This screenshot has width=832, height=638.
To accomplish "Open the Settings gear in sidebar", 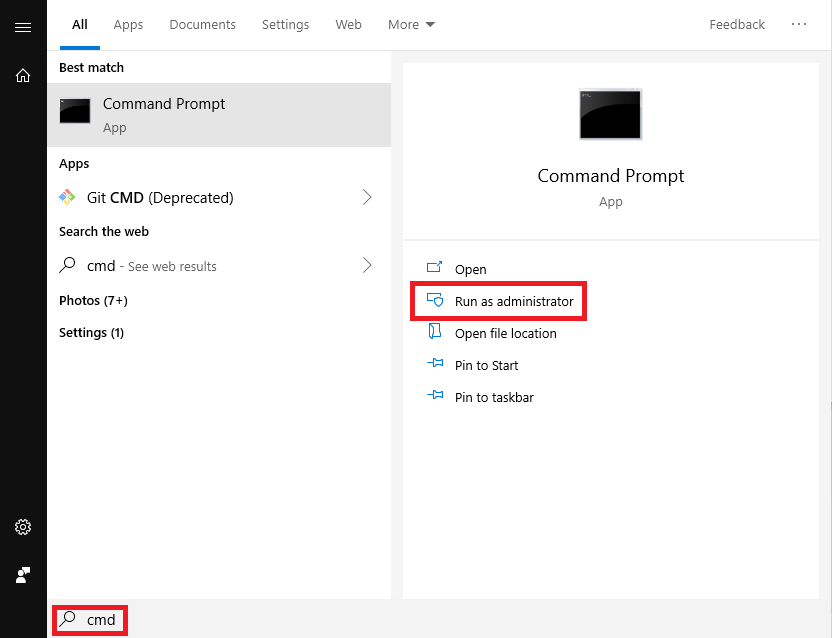I will 23,527.
